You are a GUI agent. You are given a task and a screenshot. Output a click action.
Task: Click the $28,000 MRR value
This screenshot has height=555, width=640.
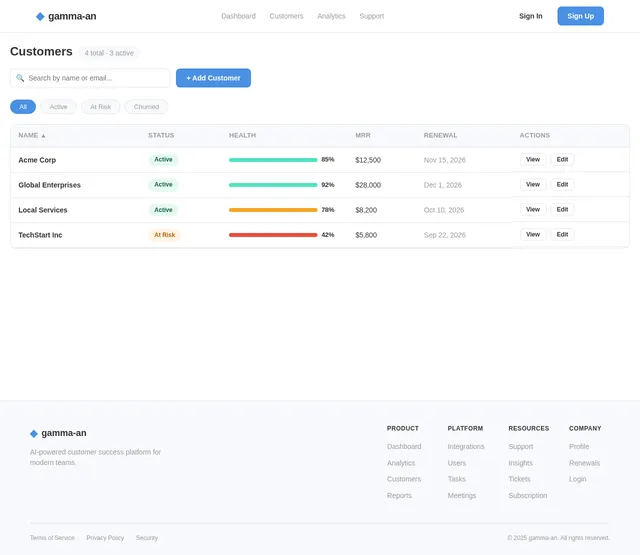point(368,185)
